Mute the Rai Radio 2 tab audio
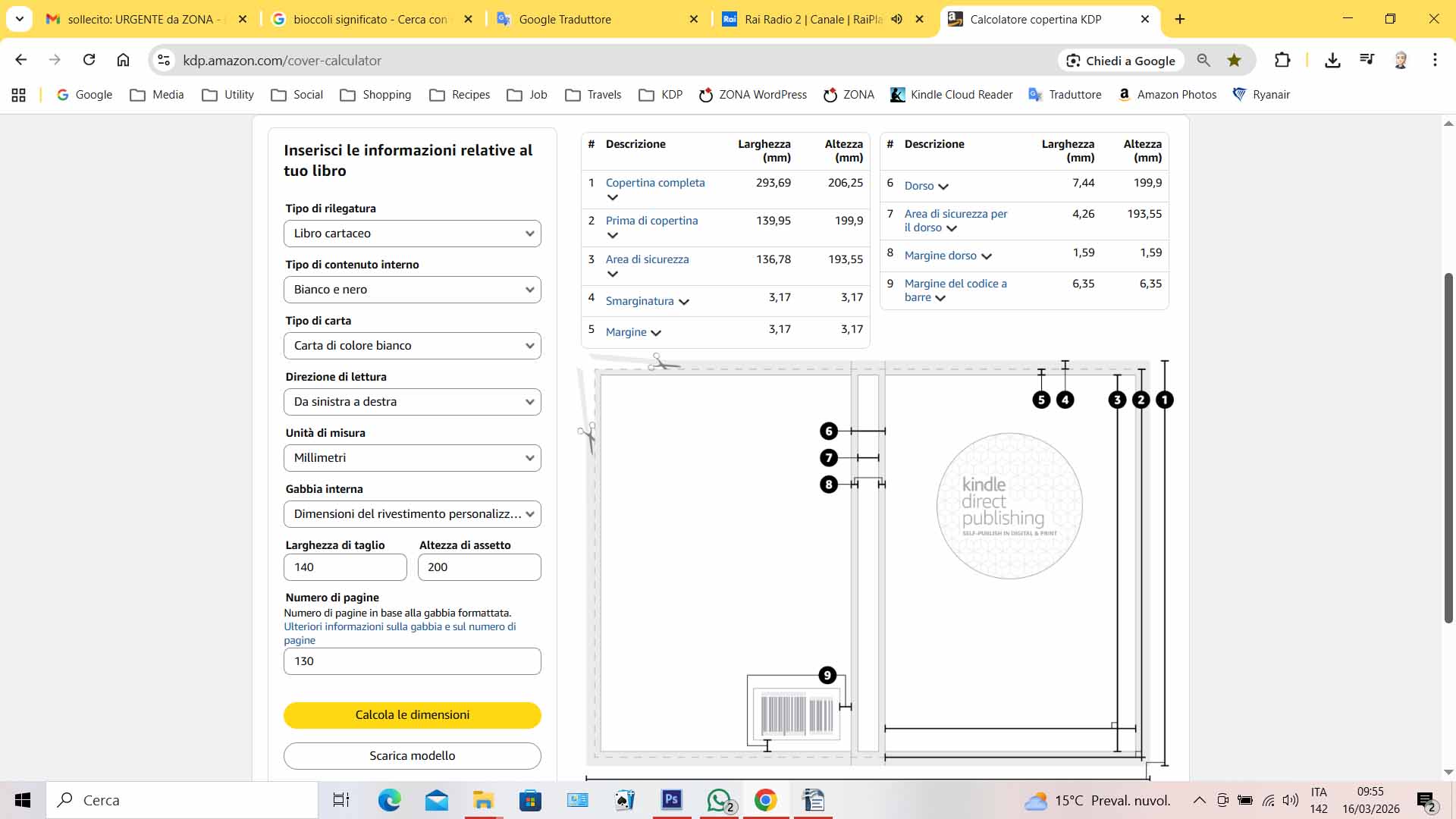 [x=897, y=19]
